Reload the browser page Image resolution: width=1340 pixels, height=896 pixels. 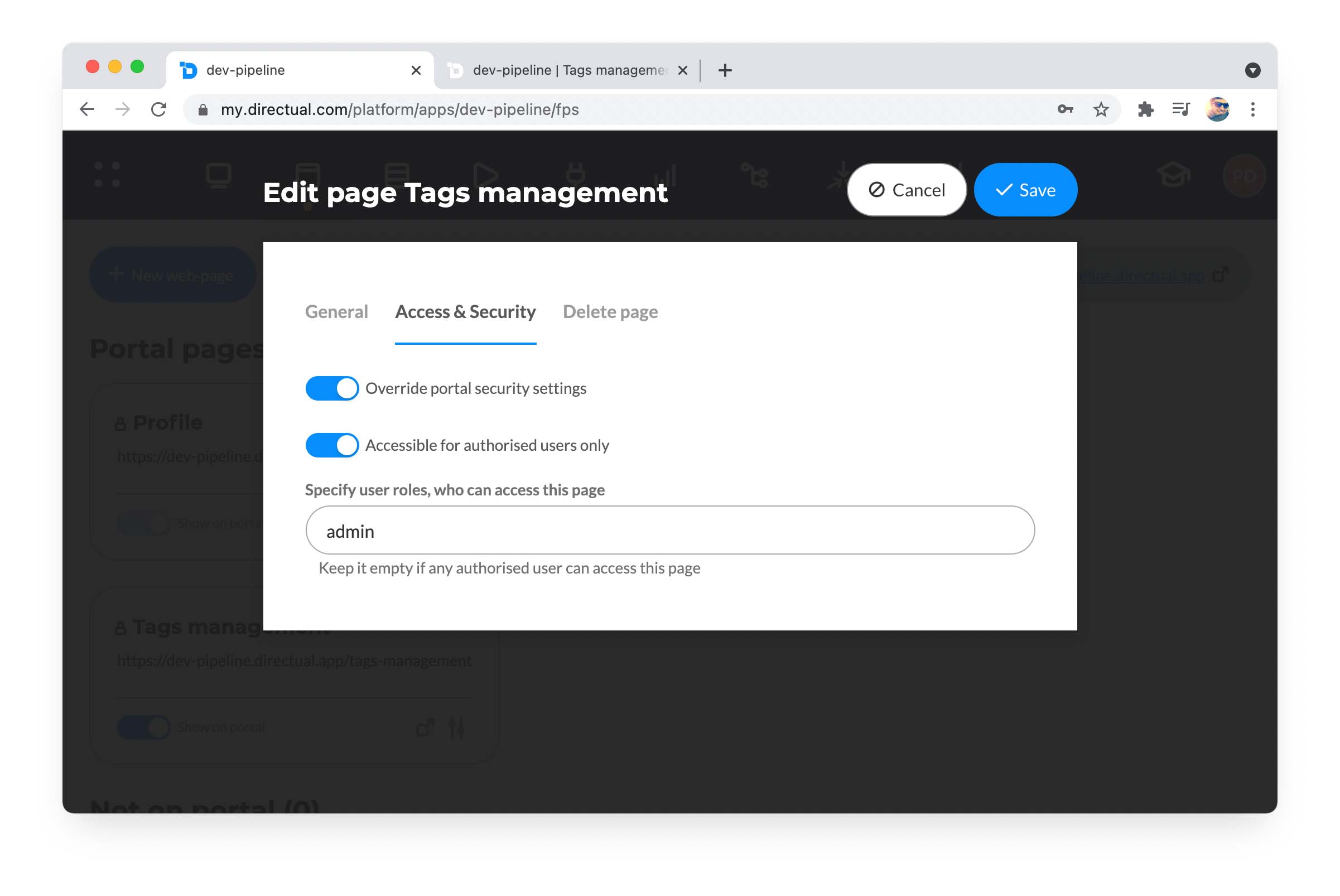pos(159,109)
